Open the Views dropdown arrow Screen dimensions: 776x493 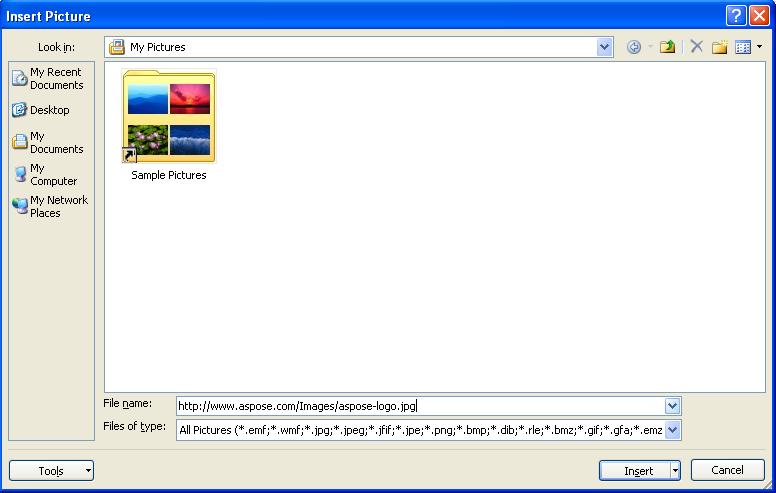click(x=759, y=47)
